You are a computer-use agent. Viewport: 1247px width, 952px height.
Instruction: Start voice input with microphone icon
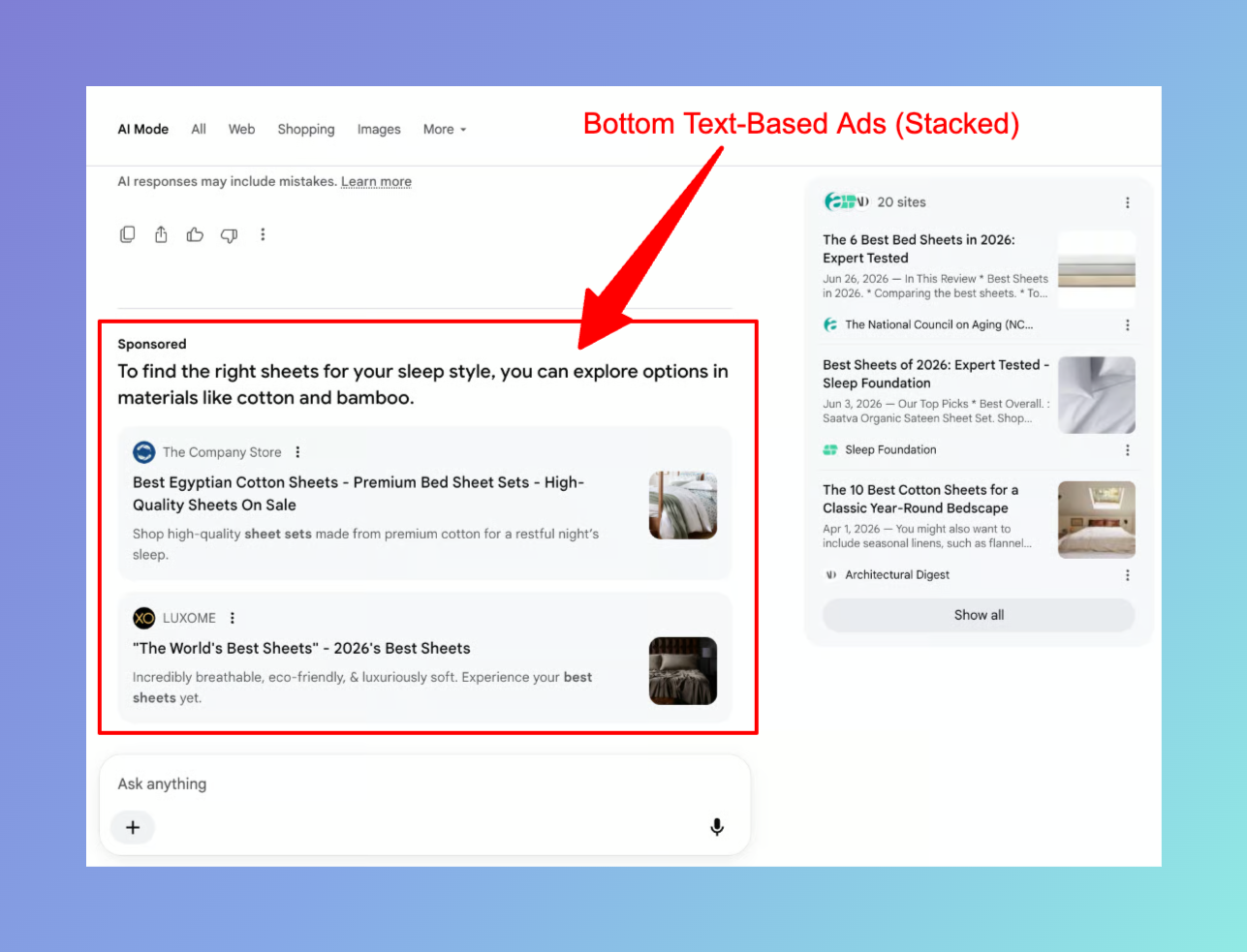point(717,827)
